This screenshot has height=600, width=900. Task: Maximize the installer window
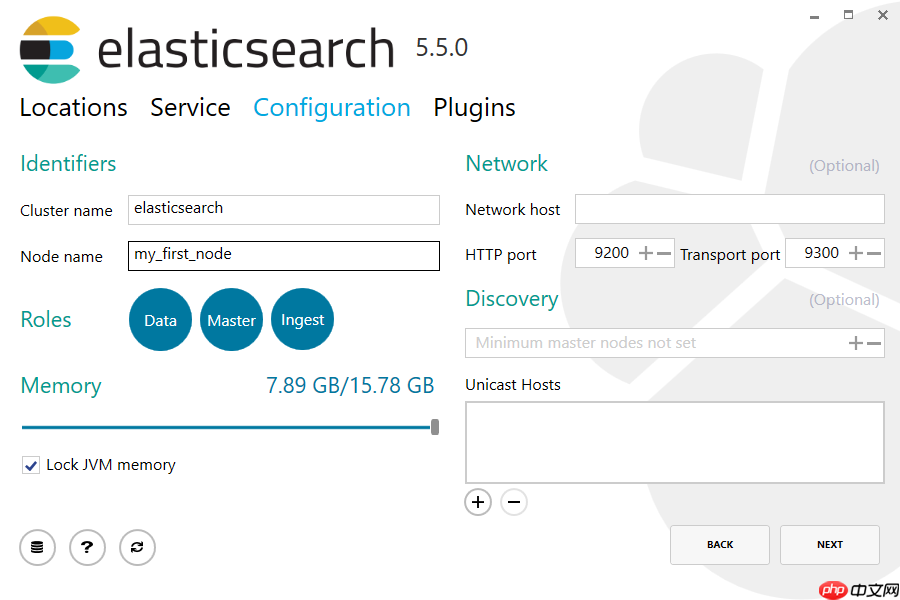[848, 15]
